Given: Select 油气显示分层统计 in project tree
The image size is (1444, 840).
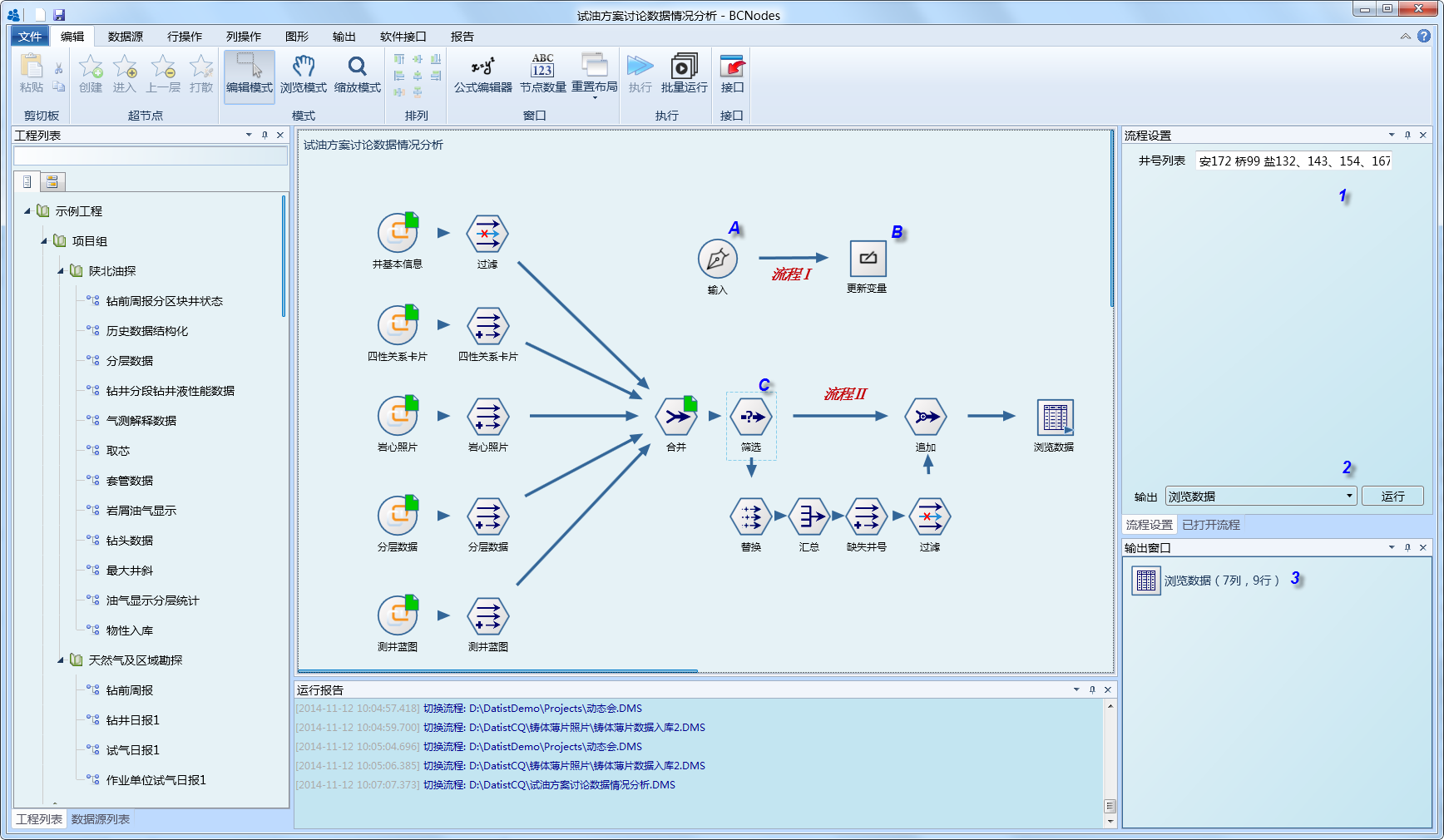Looking at the screenshot, I should tap(153, 600).
